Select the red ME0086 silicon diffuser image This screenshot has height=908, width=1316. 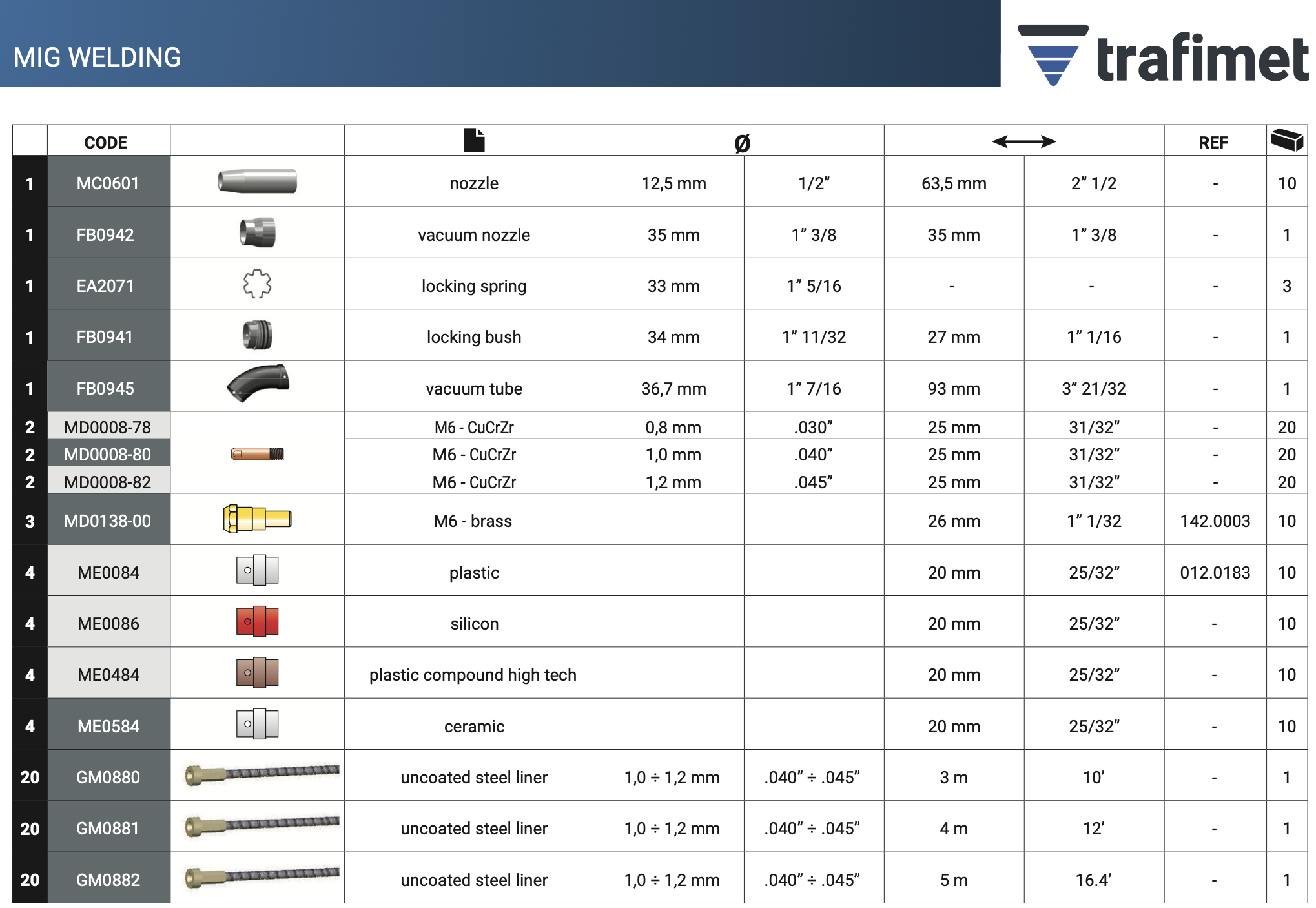click(x=257, y=621)
